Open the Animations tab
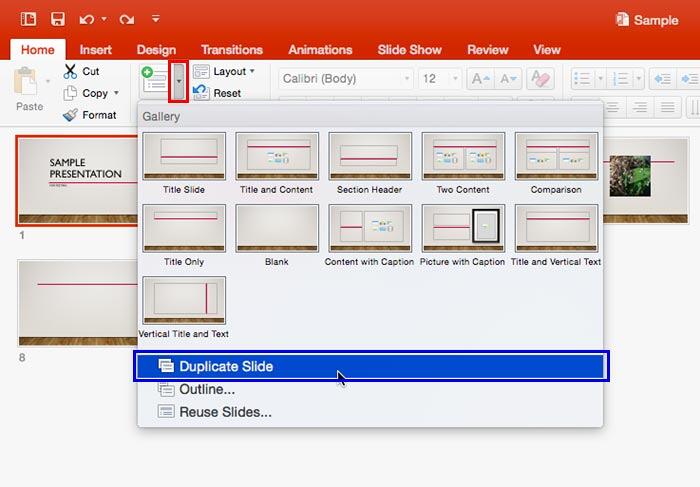The height and width of the screenshot is (487, 700). (320, 50)
